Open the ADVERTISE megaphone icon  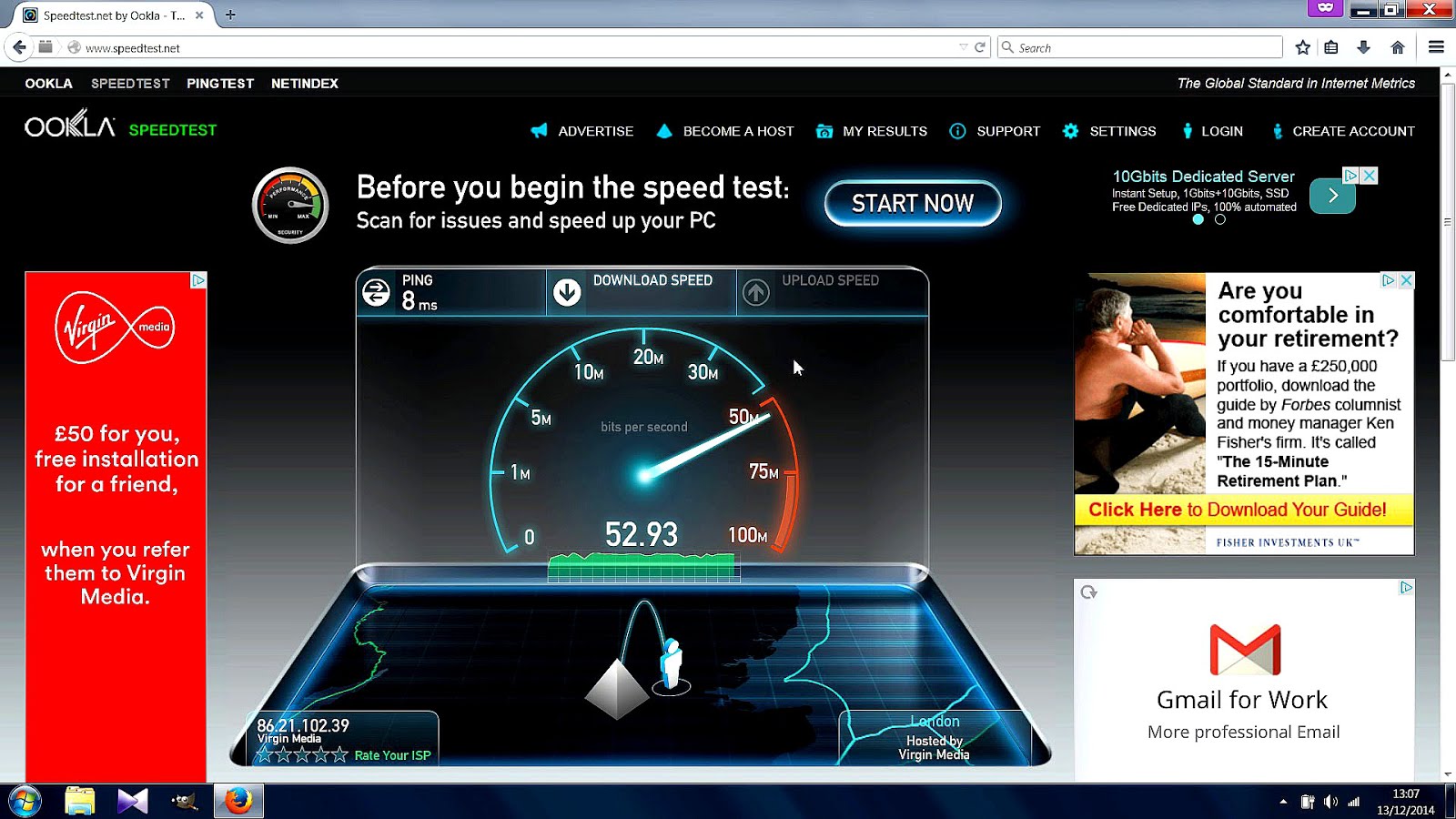coord(538,130)
